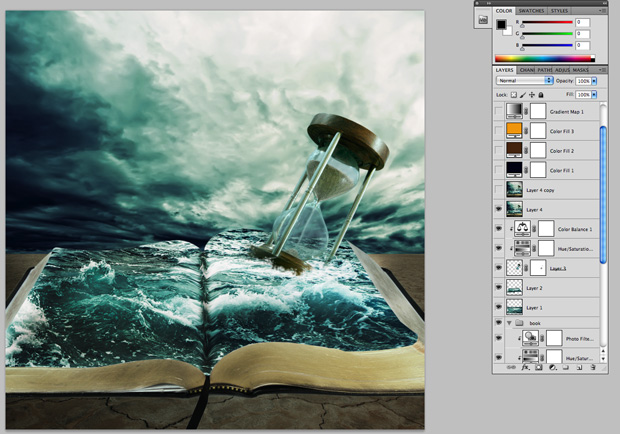Show the Layer 4 copy layer
The height and width of the screenshot is (434, 620).
point(499,190)
